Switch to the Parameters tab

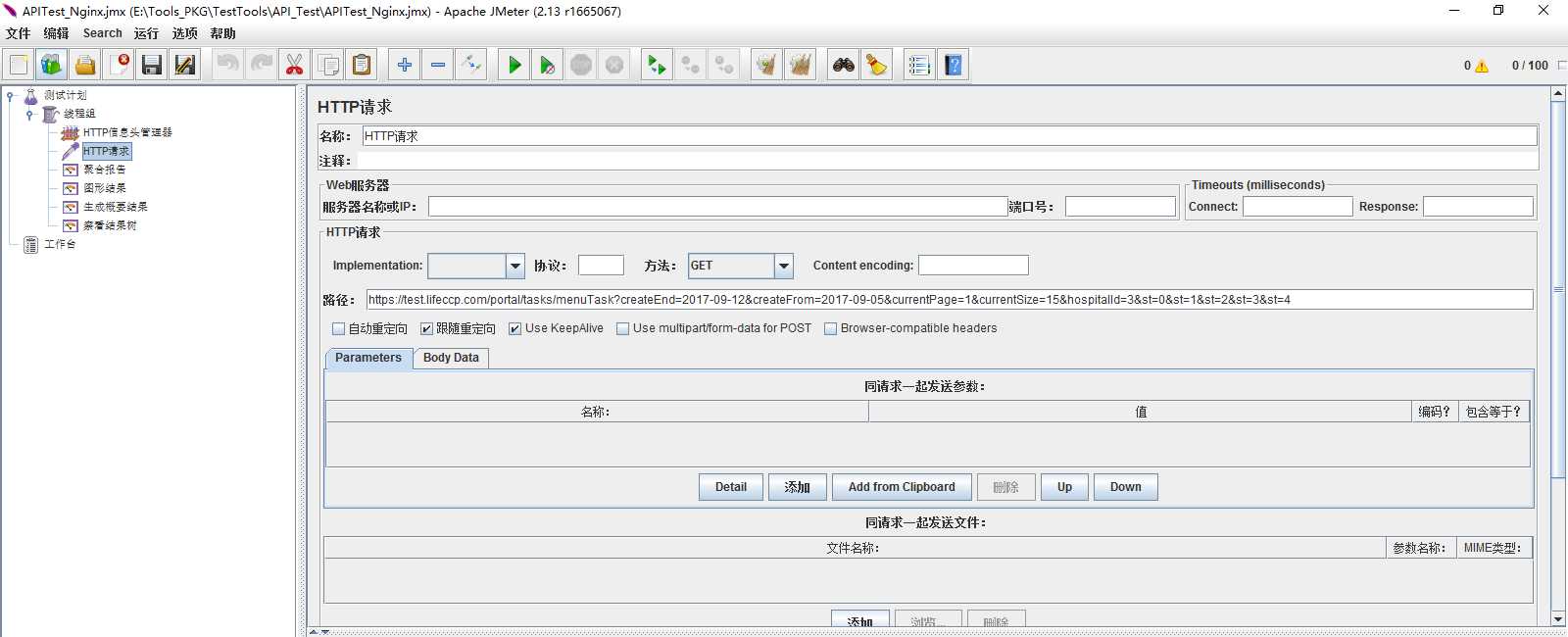pos(368,358)
